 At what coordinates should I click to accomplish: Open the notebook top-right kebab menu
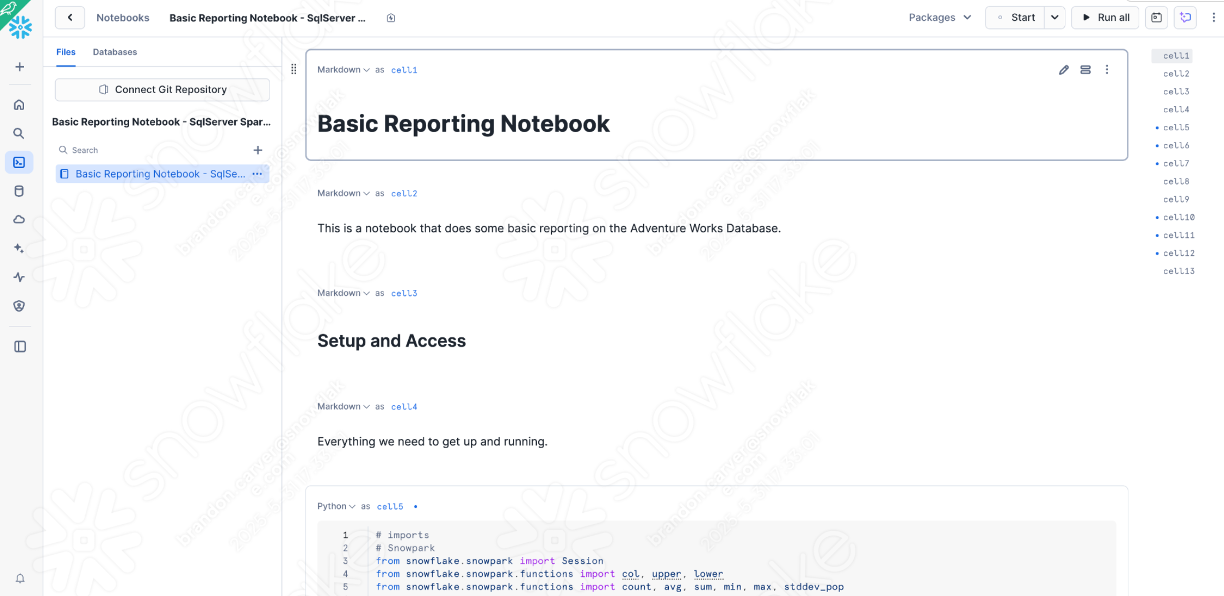(1212, 18)
